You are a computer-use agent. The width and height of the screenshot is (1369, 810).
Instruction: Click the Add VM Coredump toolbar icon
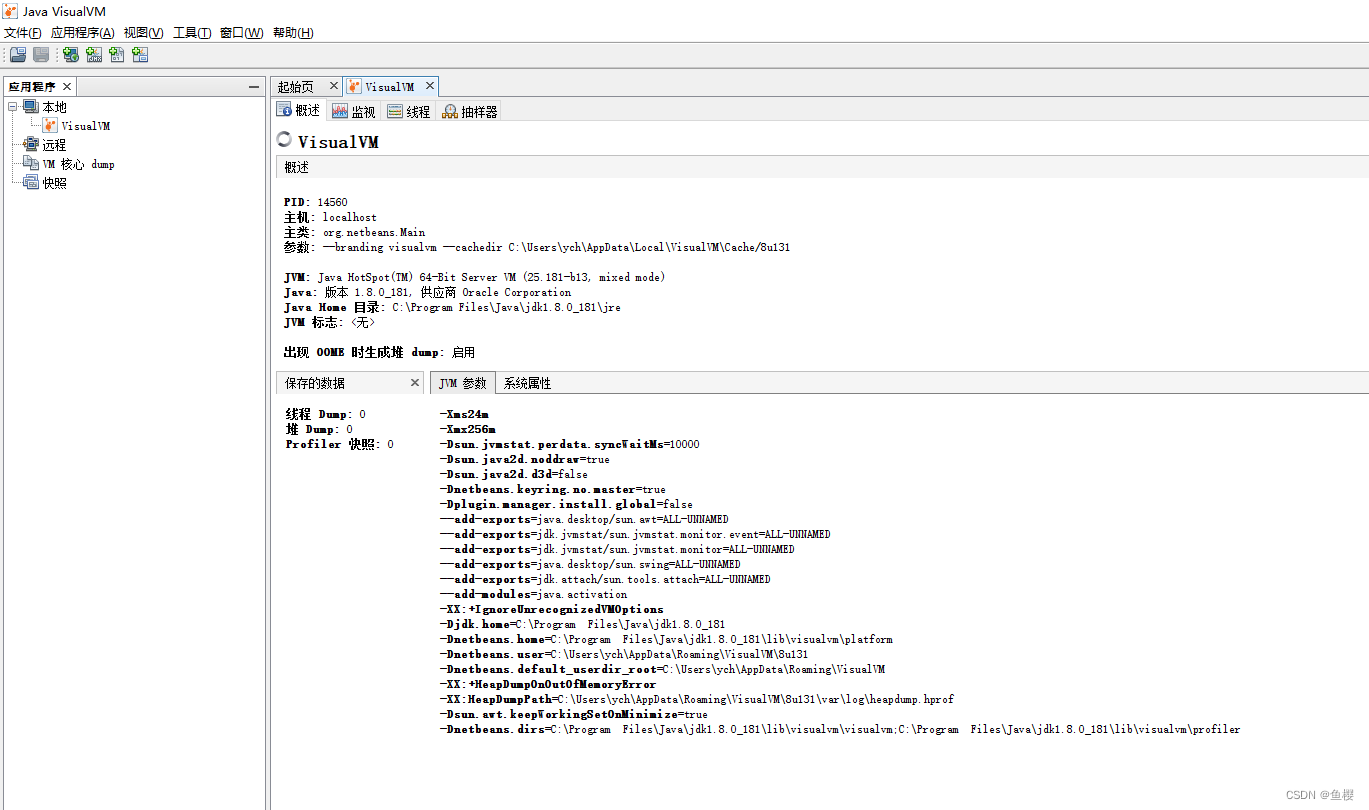tap(117, 55)
